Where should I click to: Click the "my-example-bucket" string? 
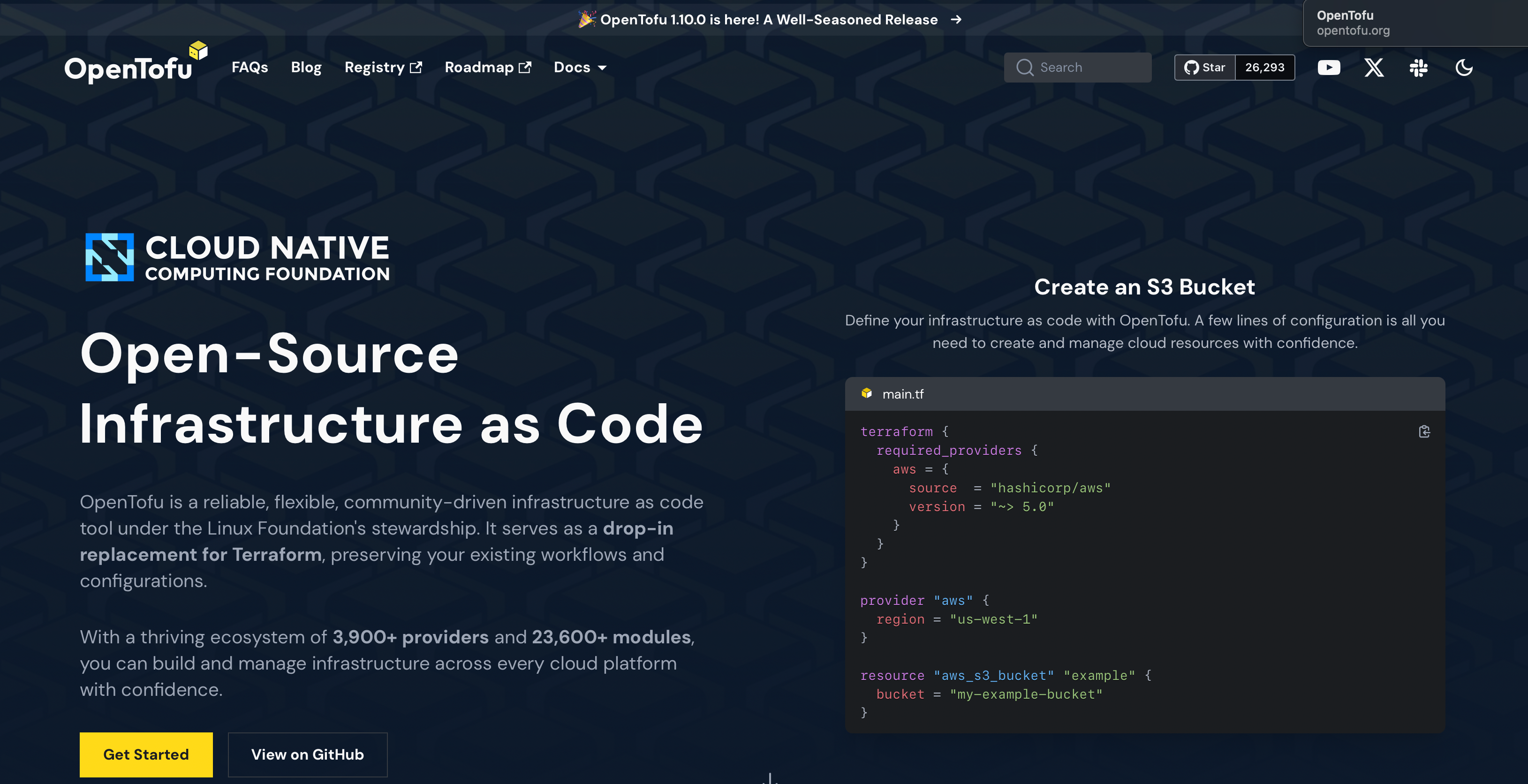(1026, 694)
